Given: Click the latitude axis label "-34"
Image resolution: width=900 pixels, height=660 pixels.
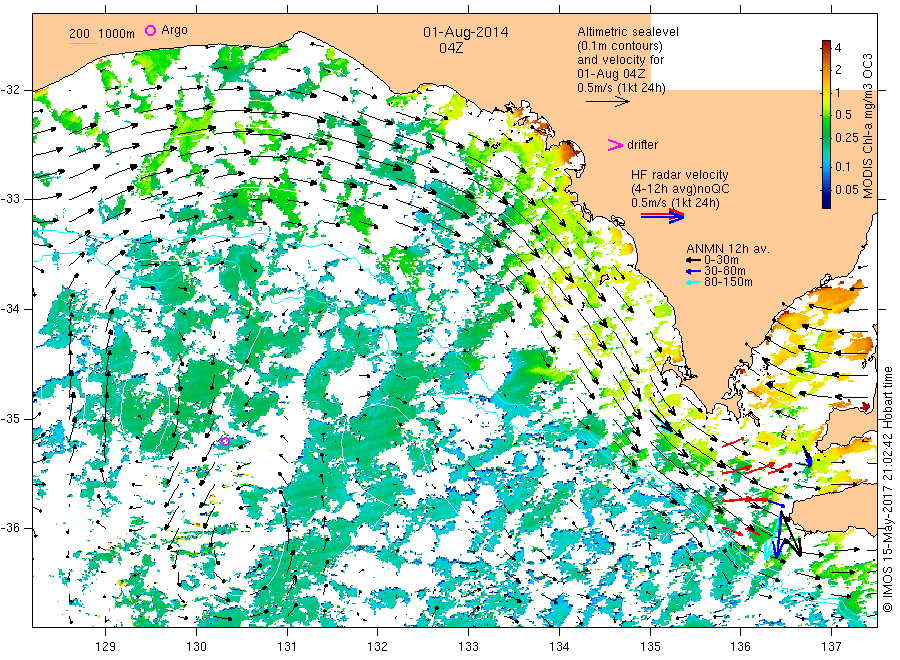Looking at the screenshot, I should 11,309.
